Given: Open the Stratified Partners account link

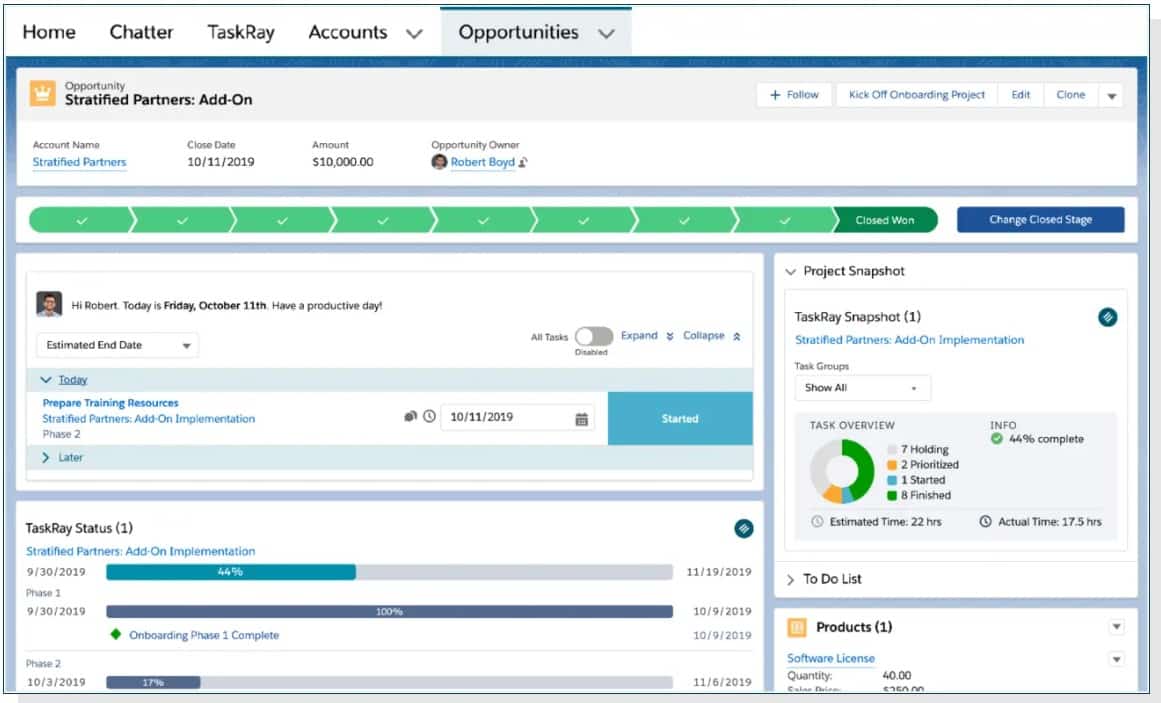Looking at the screenshot, I should [79, 162].
